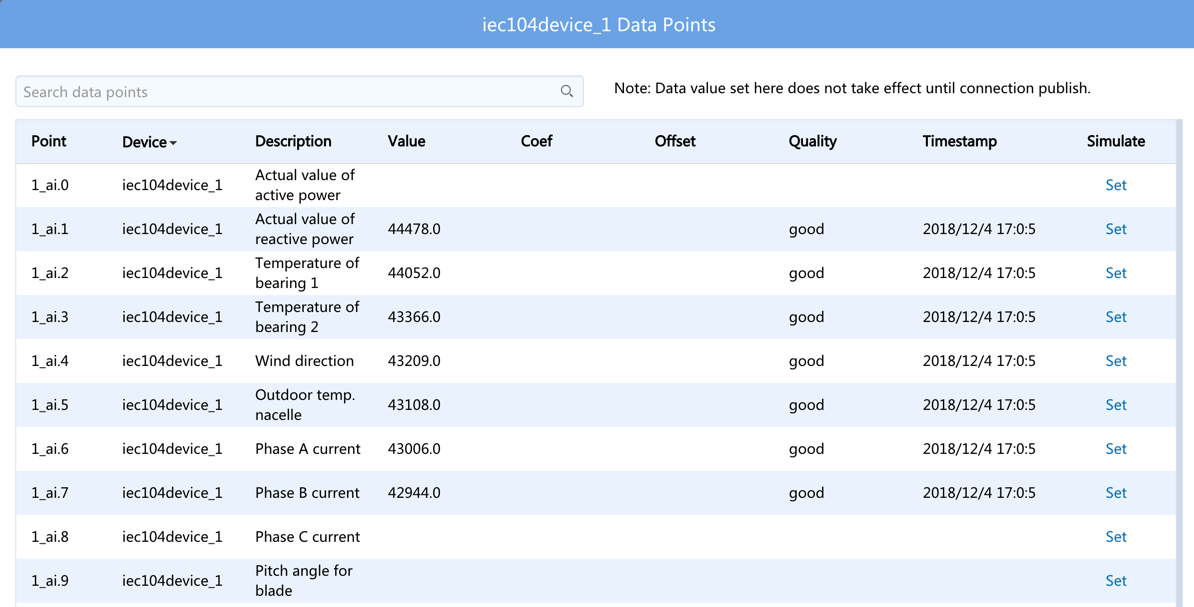The image size is (1194, 607).
Task: Click Set for Phase B current
Action: tap(1116, 493)
